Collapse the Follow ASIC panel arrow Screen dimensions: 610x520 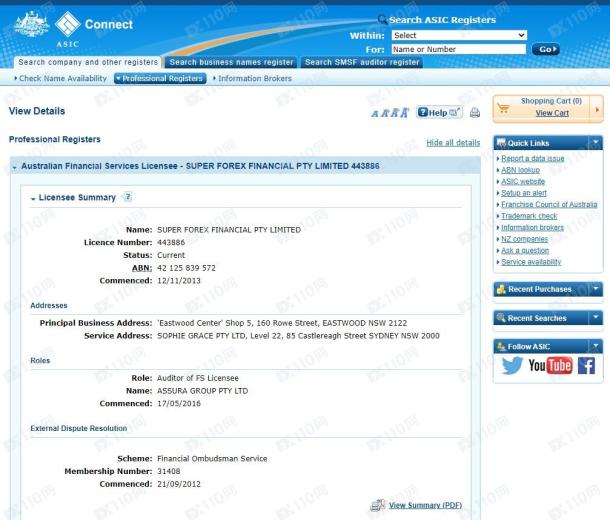tap(596, 346)
